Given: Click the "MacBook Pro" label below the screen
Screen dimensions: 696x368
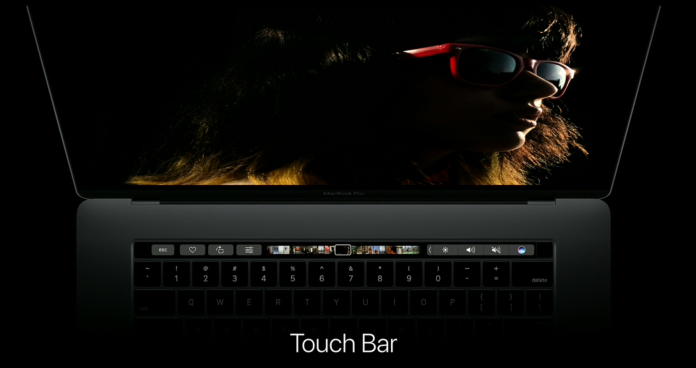Looking at the screenshot, I should [343, 194].
